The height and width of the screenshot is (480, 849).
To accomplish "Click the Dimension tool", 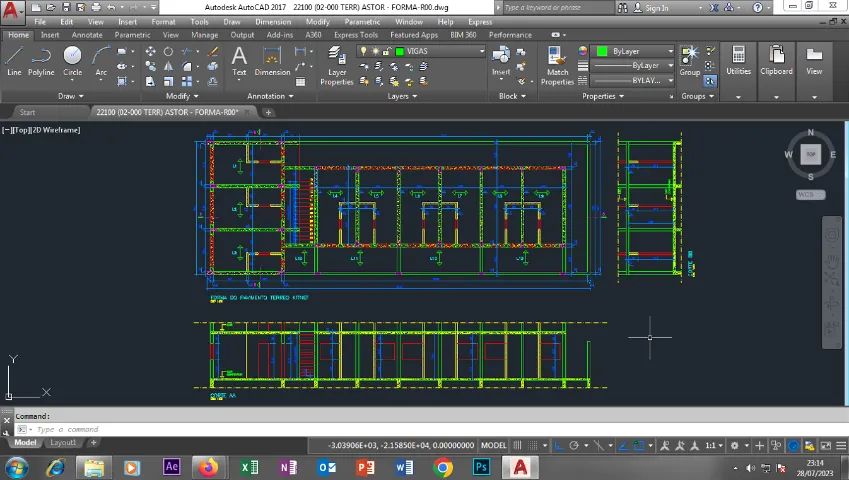I will (272, 61).
